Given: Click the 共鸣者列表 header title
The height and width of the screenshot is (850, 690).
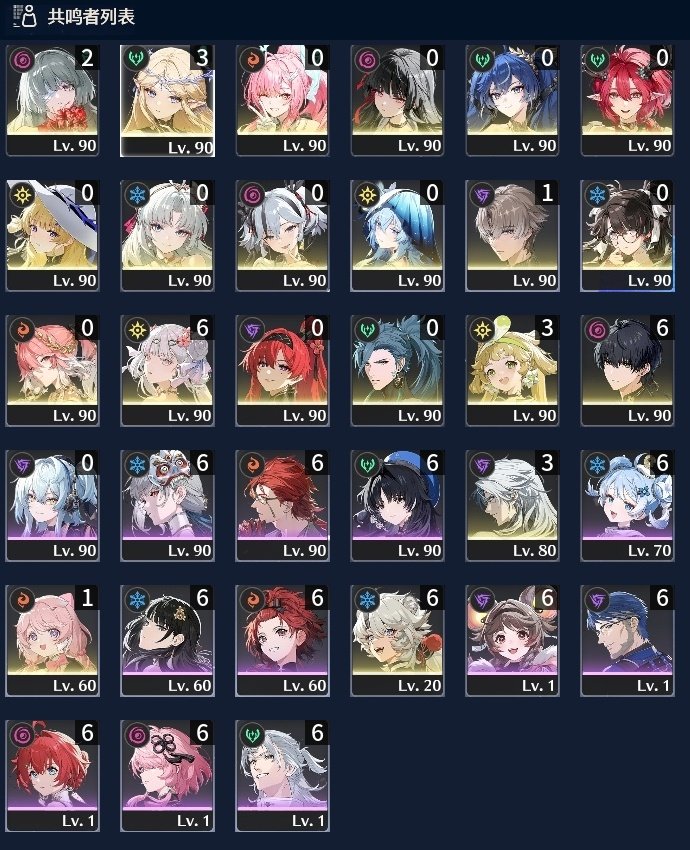Looking at the screenshot, I should pos(91,16).
